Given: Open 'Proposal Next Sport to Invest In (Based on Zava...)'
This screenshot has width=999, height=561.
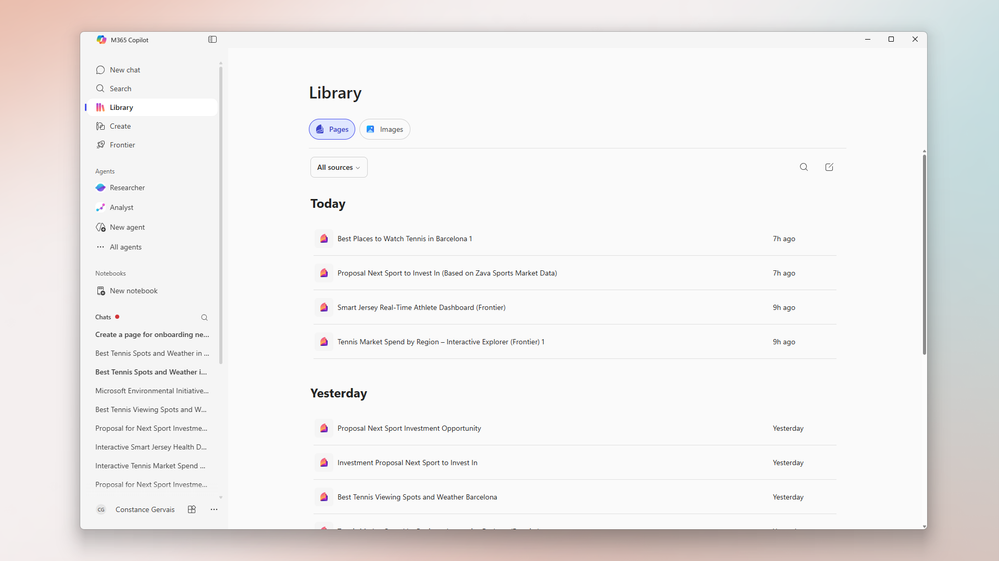Looking at the screenshot, I should click(575, 273).
